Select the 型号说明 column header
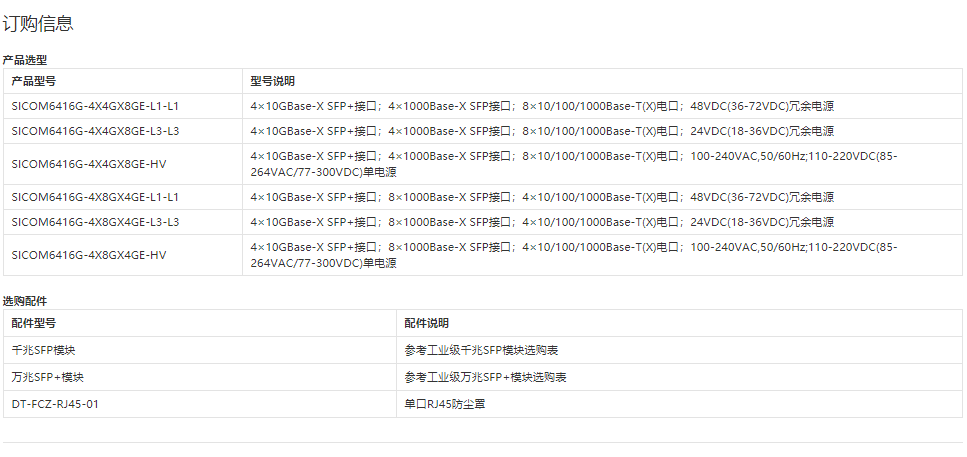This screenshot has width=967, height=457. (272, 81)
